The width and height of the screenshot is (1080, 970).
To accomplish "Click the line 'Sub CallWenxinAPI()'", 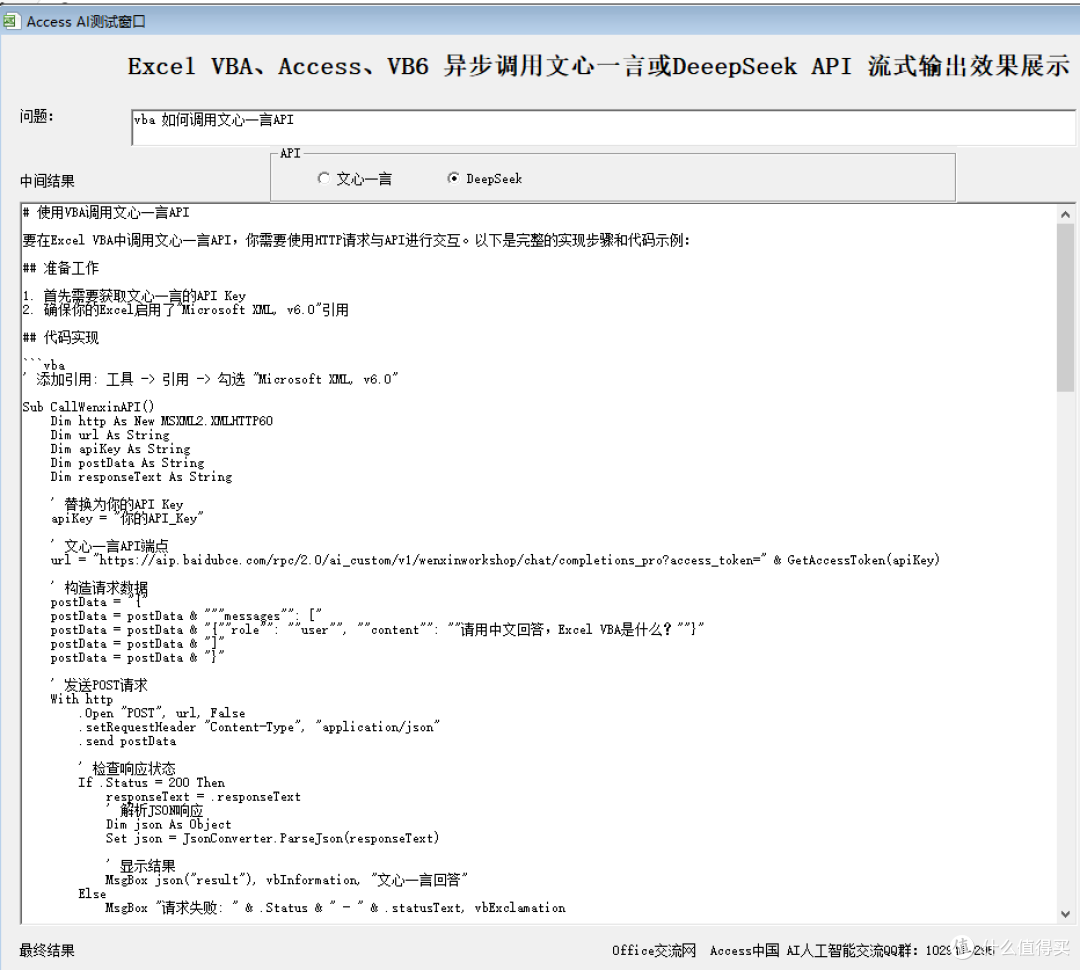I will pyautogui.click(x=88, y=407).
